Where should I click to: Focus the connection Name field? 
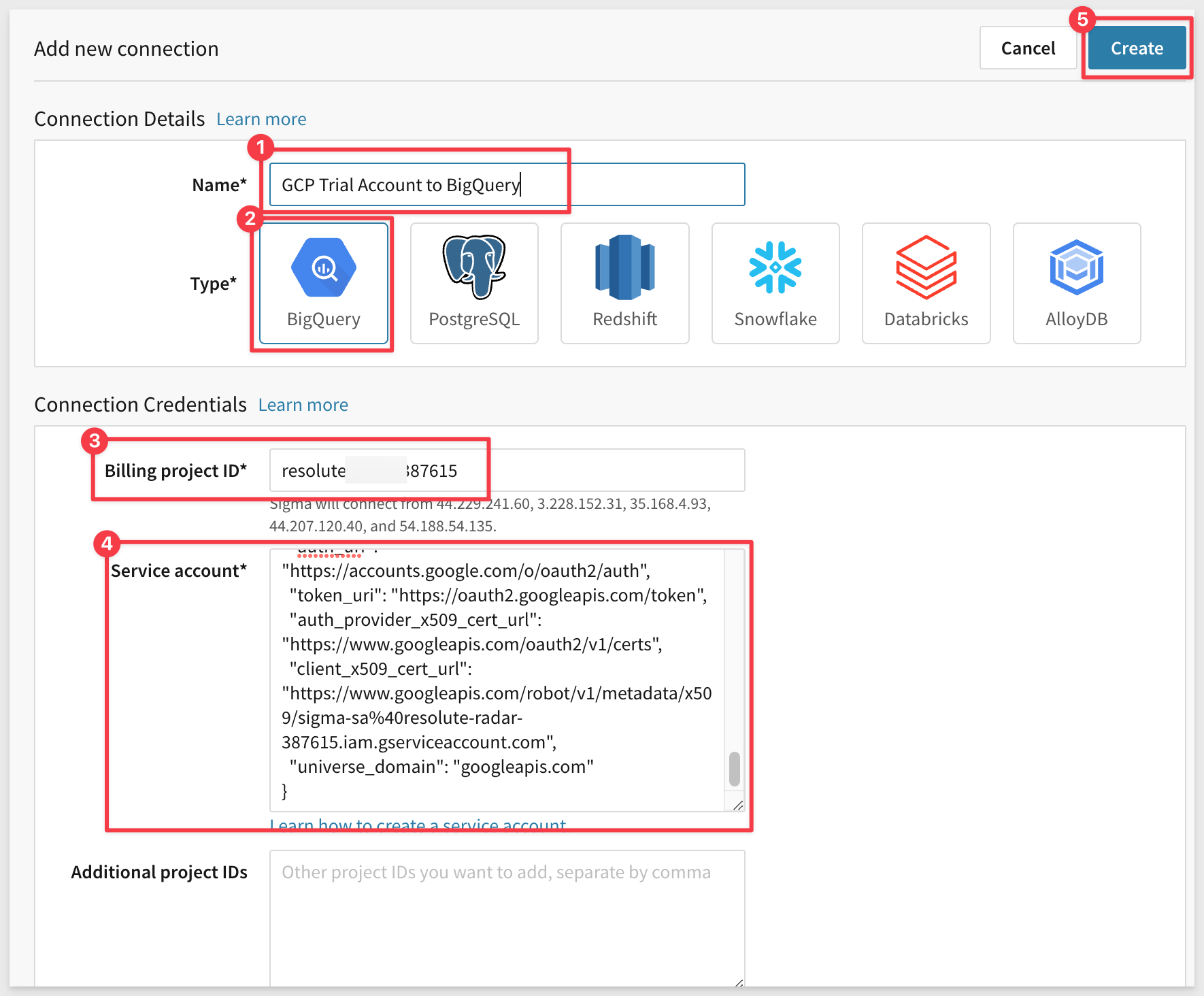[x=507, y=184]
